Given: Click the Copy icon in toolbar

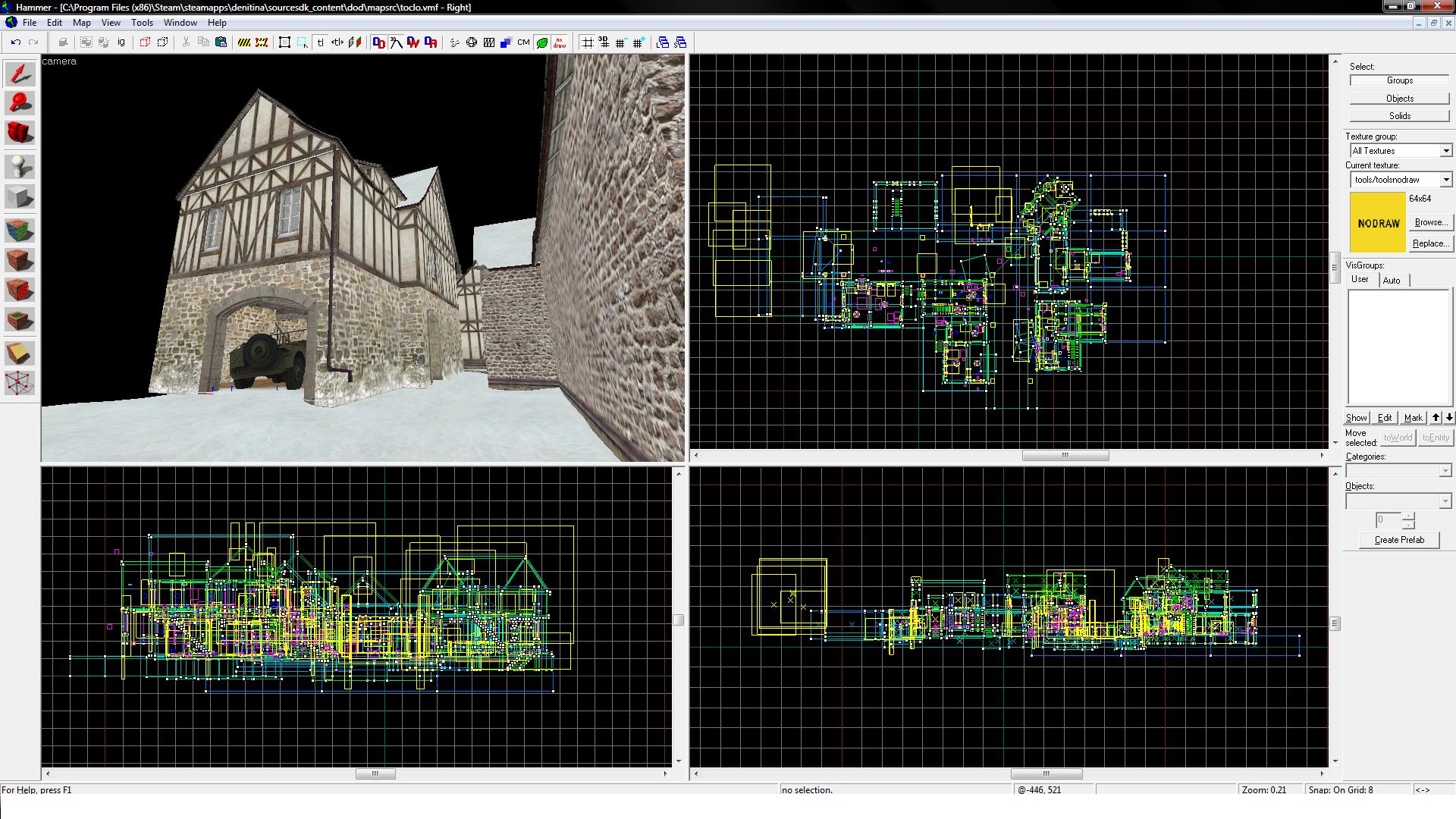Looking at the screenshot, I should pos(203,42).
